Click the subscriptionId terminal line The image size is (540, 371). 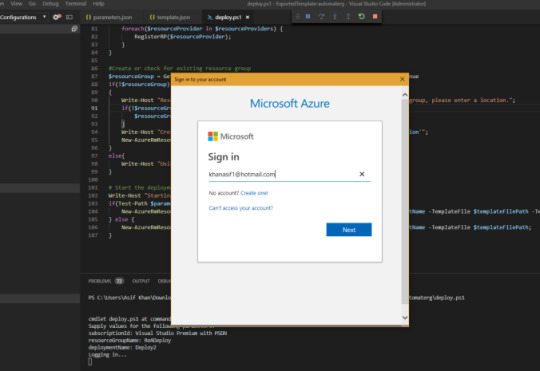(x=157, y=333)
